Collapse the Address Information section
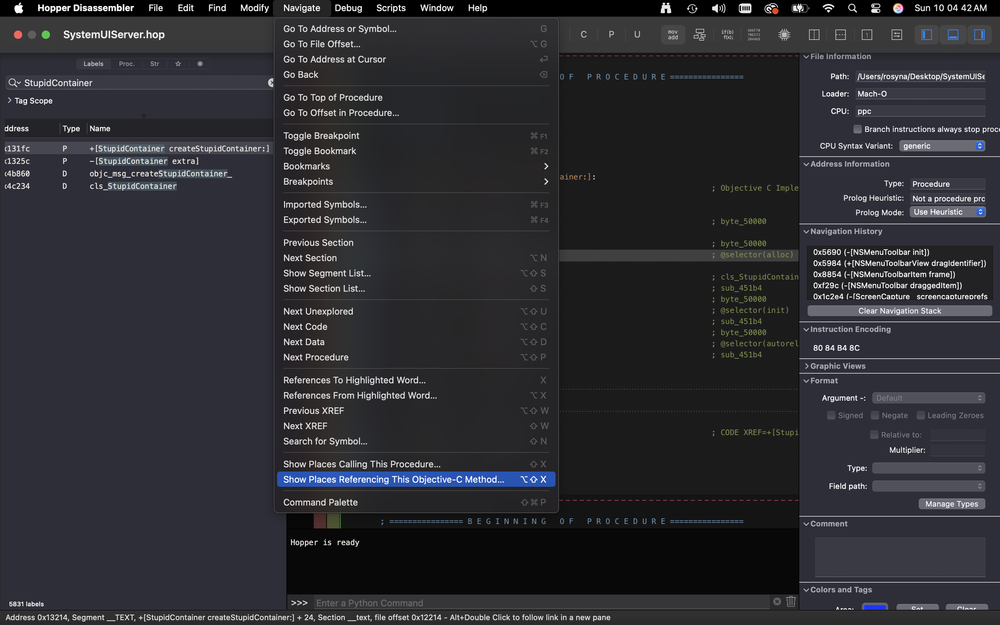1000x625 pixels. tap(806, 164)
